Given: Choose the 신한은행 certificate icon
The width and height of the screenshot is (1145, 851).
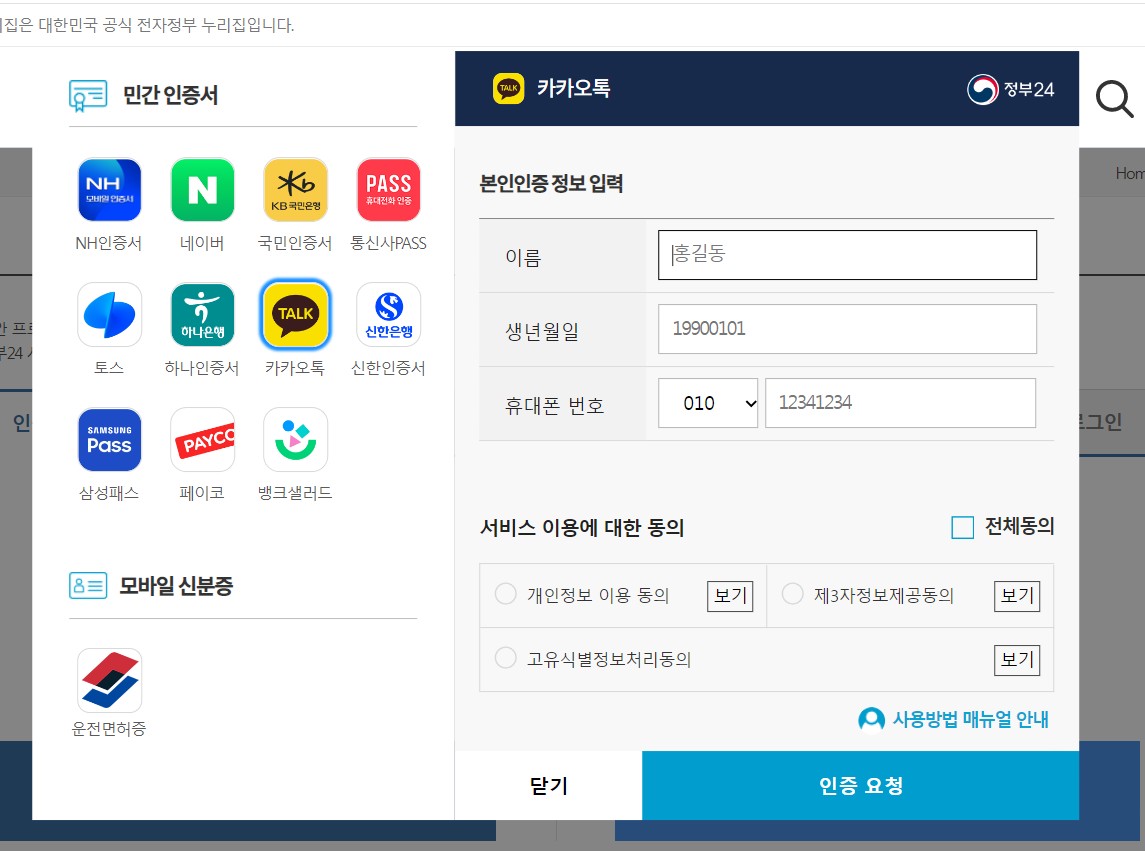Looking at the screenshot, I should [x=388, y=314].
